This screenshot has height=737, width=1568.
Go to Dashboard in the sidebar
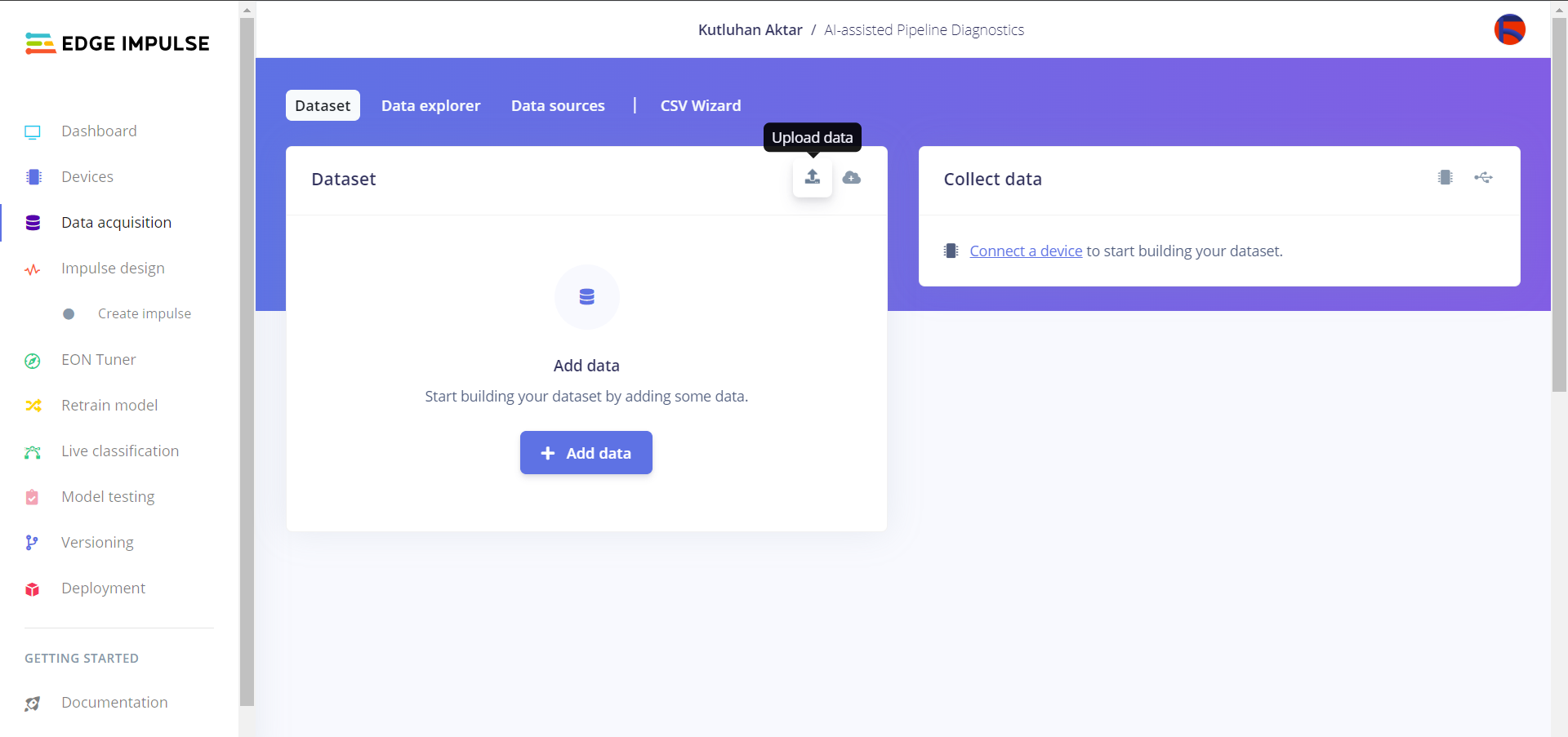pyautogui.click(x=99, y=131)
